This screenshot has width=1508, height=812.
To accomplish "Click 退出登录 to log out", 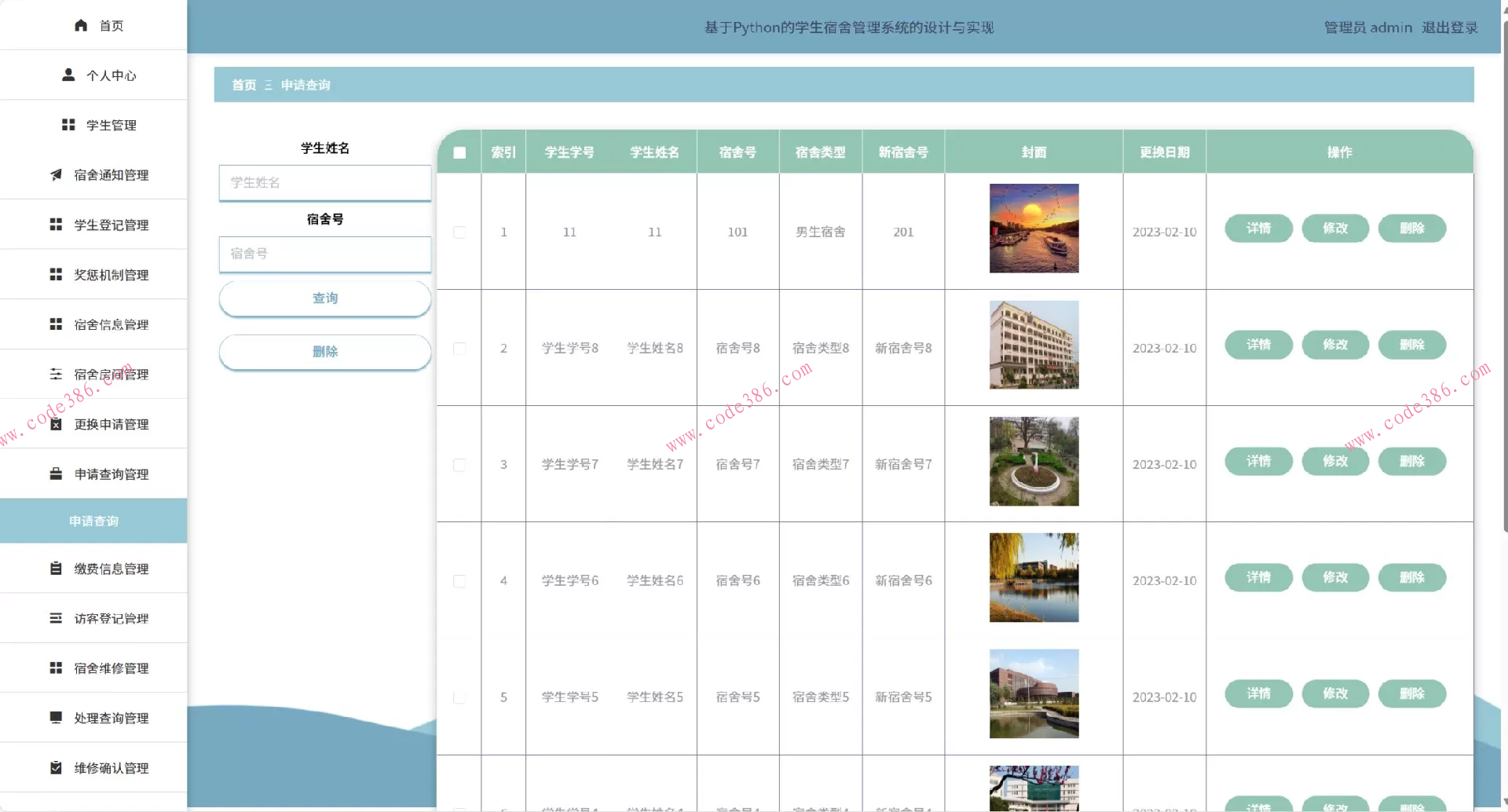I will coord(1449,27).
